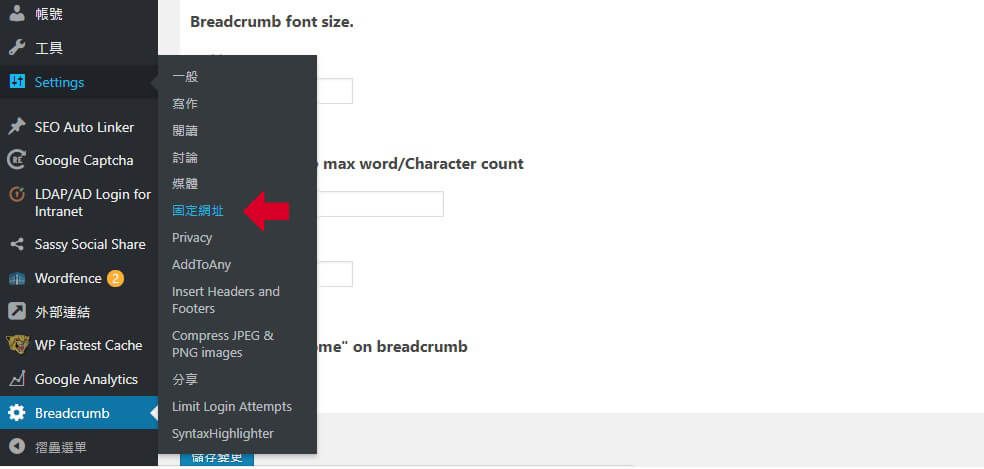Click the collapse menu circle arrow icon

[17, 446]
